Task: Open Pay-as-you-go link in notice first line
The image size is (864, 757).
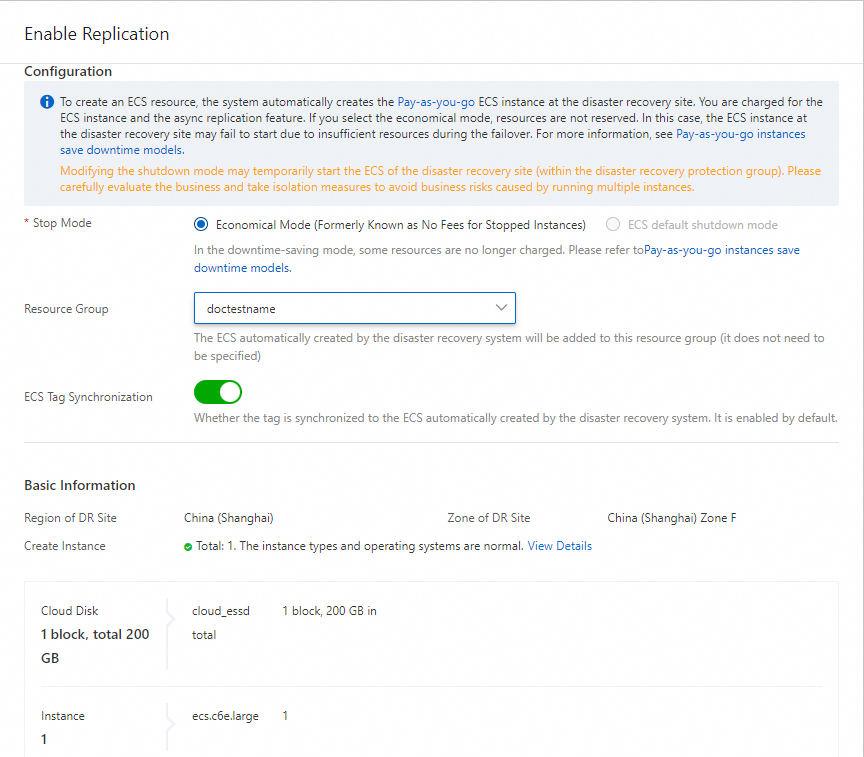Action: (436, 102)
